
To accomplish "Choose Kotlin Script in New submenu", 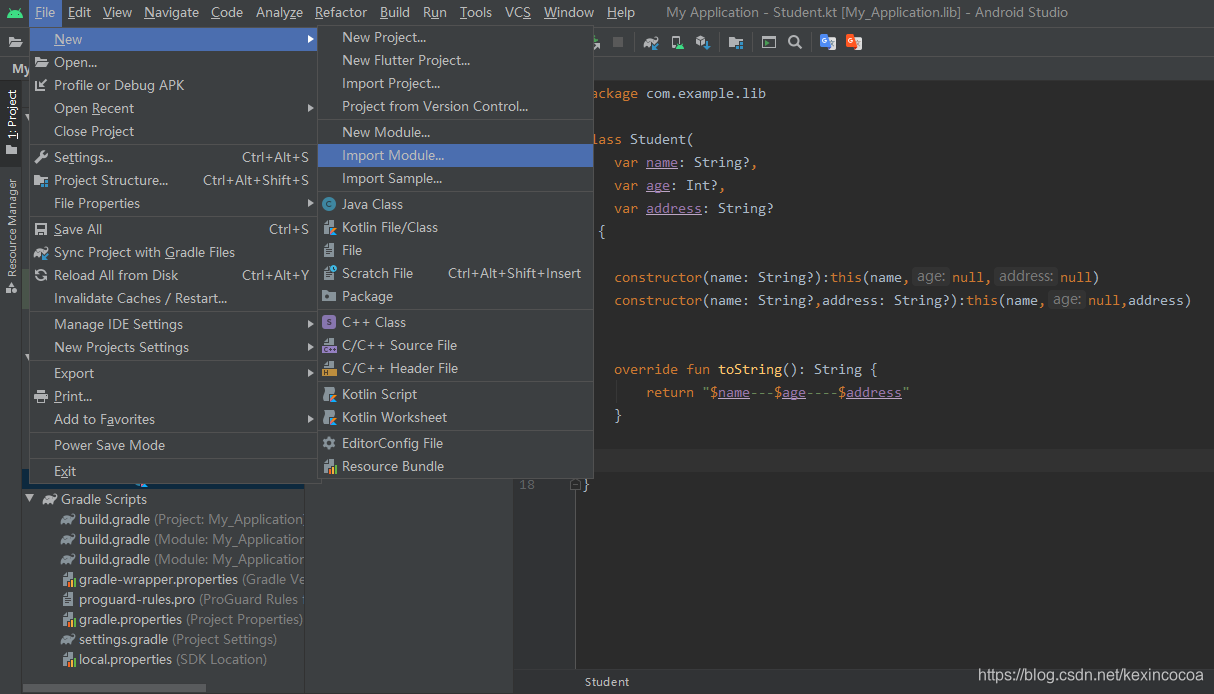I will (x=456, y=394).
